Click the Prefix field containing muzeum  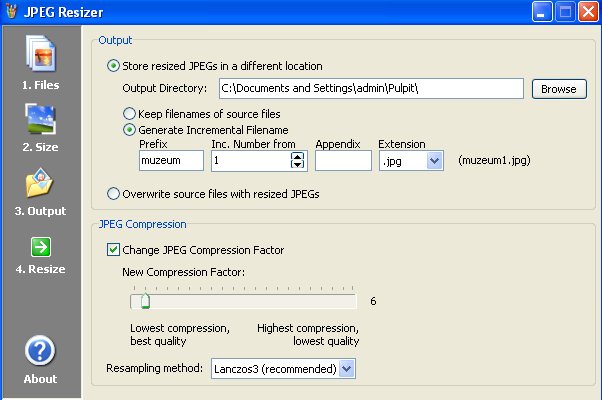171,160
